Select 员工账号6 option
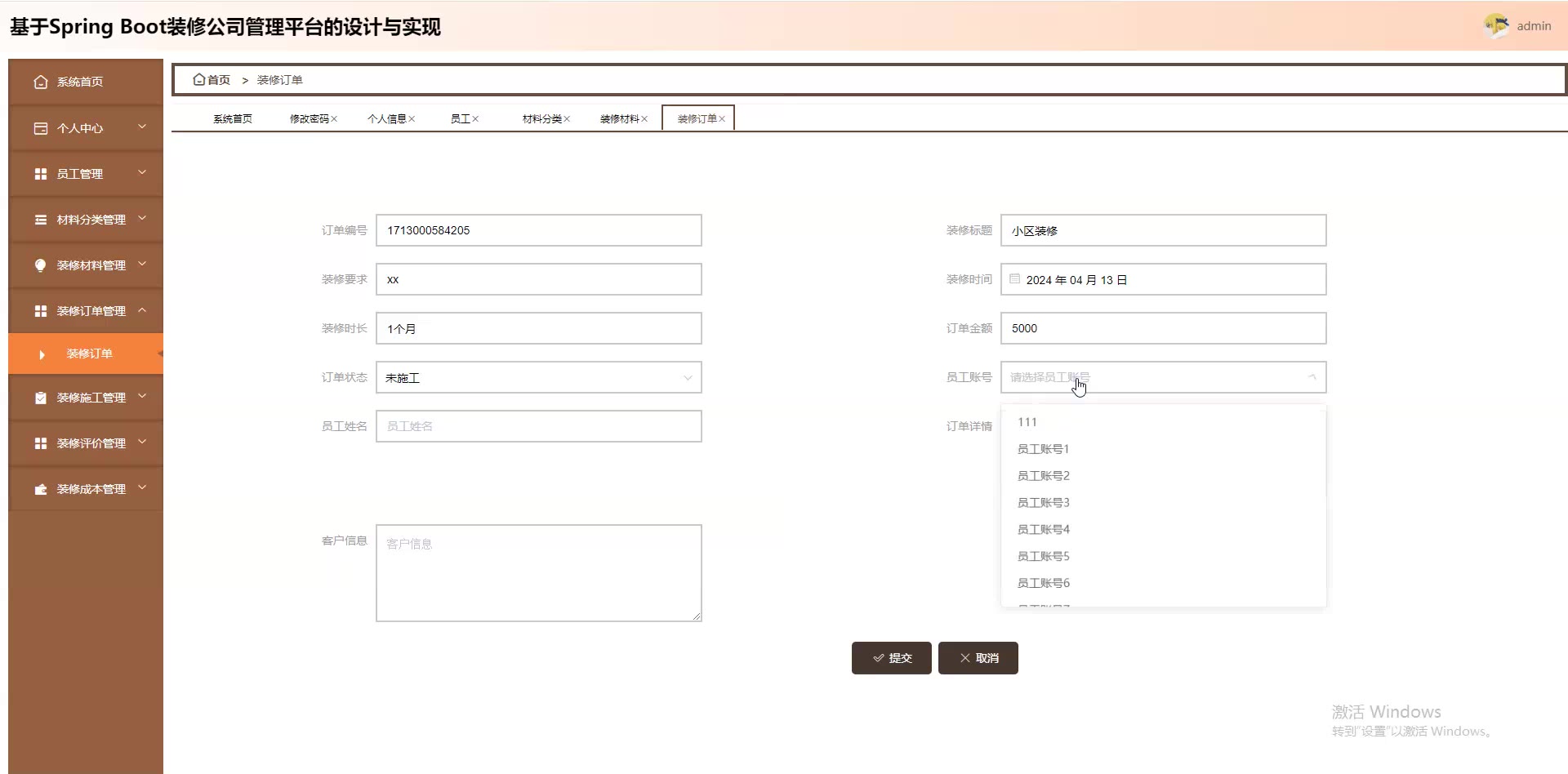Image resolution: width=1568 pixels, height=774 pixels. point(1164,583)
